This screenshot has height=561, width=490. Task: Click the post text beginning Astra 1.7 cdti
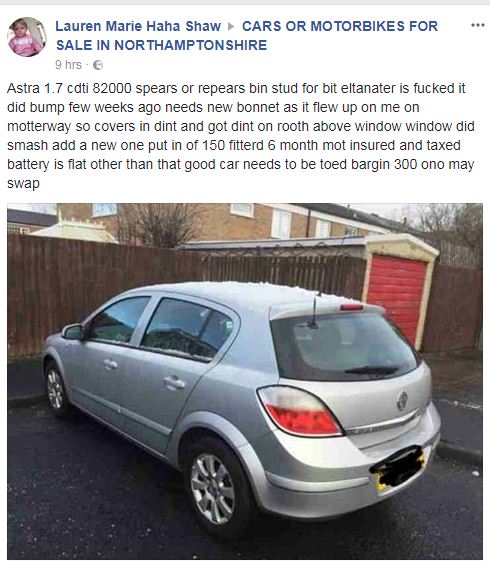(241, 136)
